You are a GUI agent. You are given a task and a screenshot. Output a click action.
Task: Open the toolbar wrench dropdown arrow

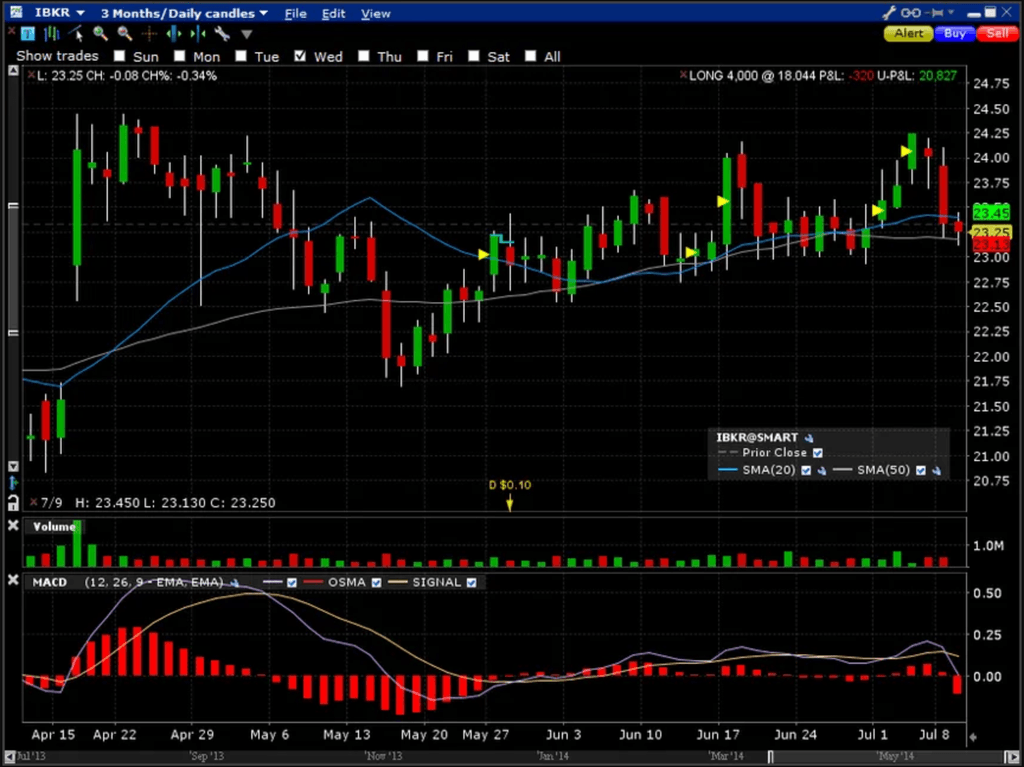coord(245,33)
